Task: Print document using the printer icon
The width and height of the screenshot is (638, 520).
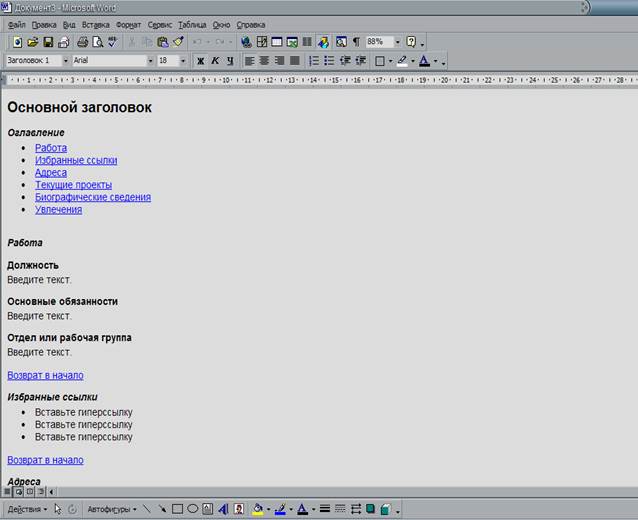Action: point(83,42)
